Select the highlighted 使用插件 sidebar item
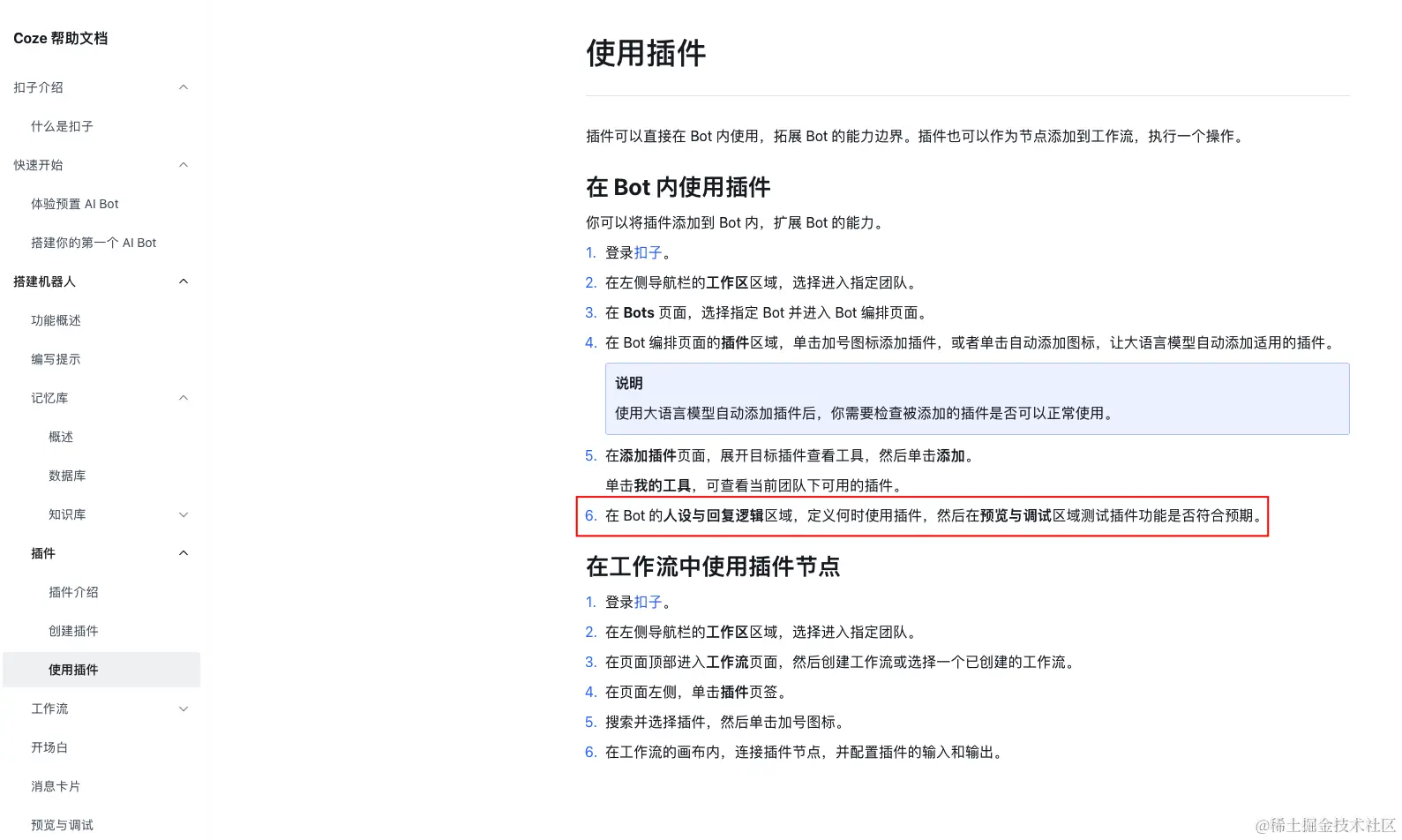This screenshot has width=1402, height=840. (101, 670)
